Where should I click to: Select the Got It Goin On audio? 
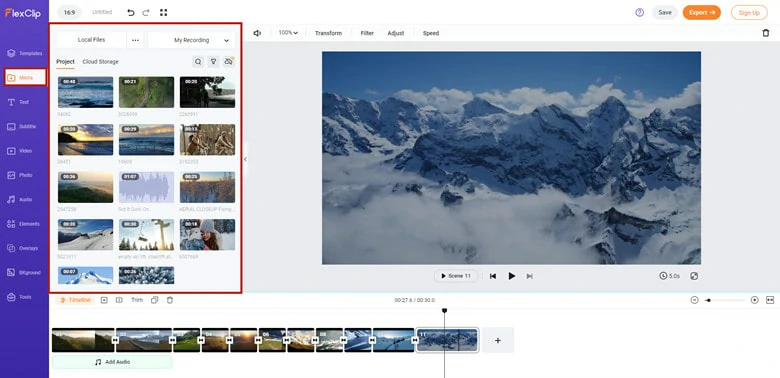(146, 188)
